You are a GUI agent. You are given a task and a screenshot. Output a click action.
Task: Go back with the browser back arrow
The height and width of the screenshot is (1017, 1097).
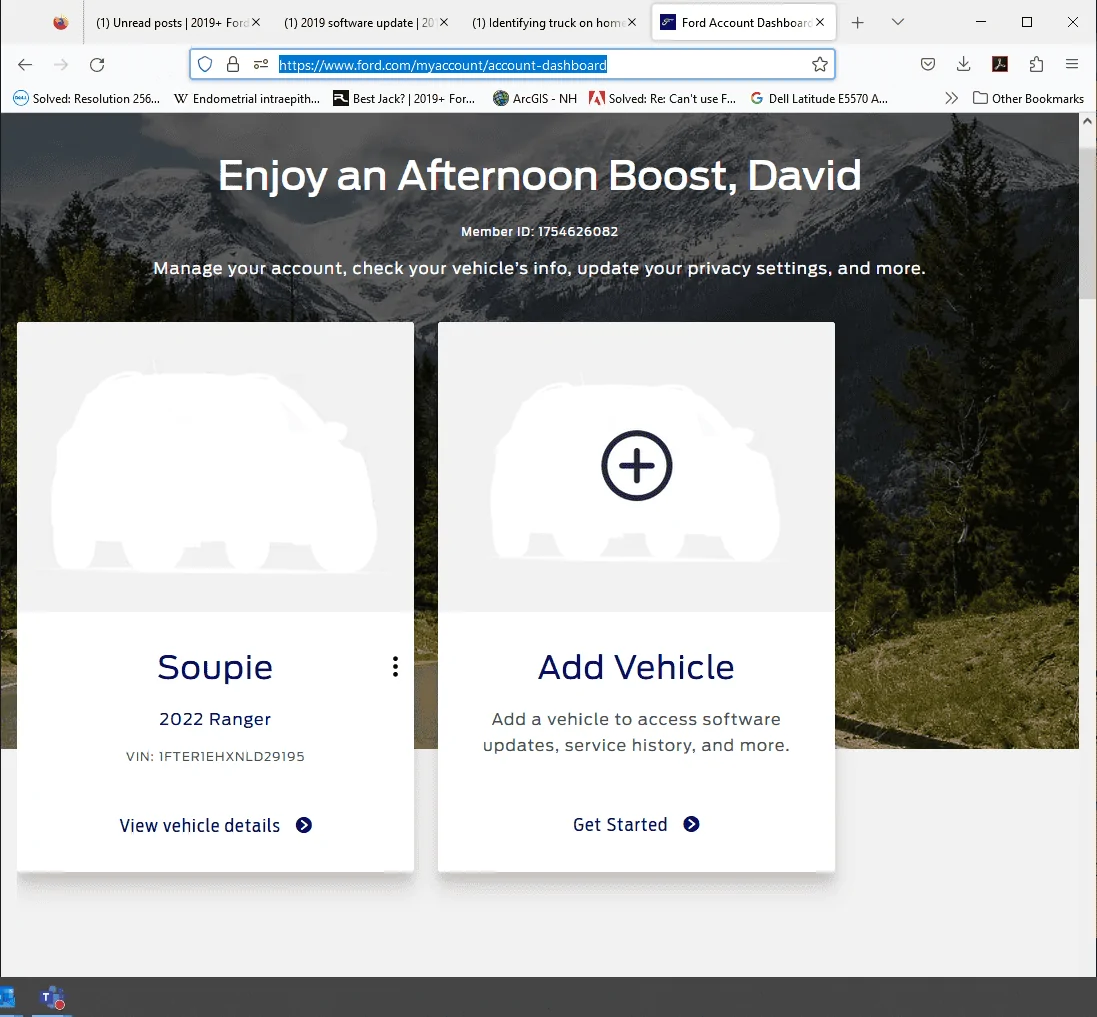coord(25,65)
